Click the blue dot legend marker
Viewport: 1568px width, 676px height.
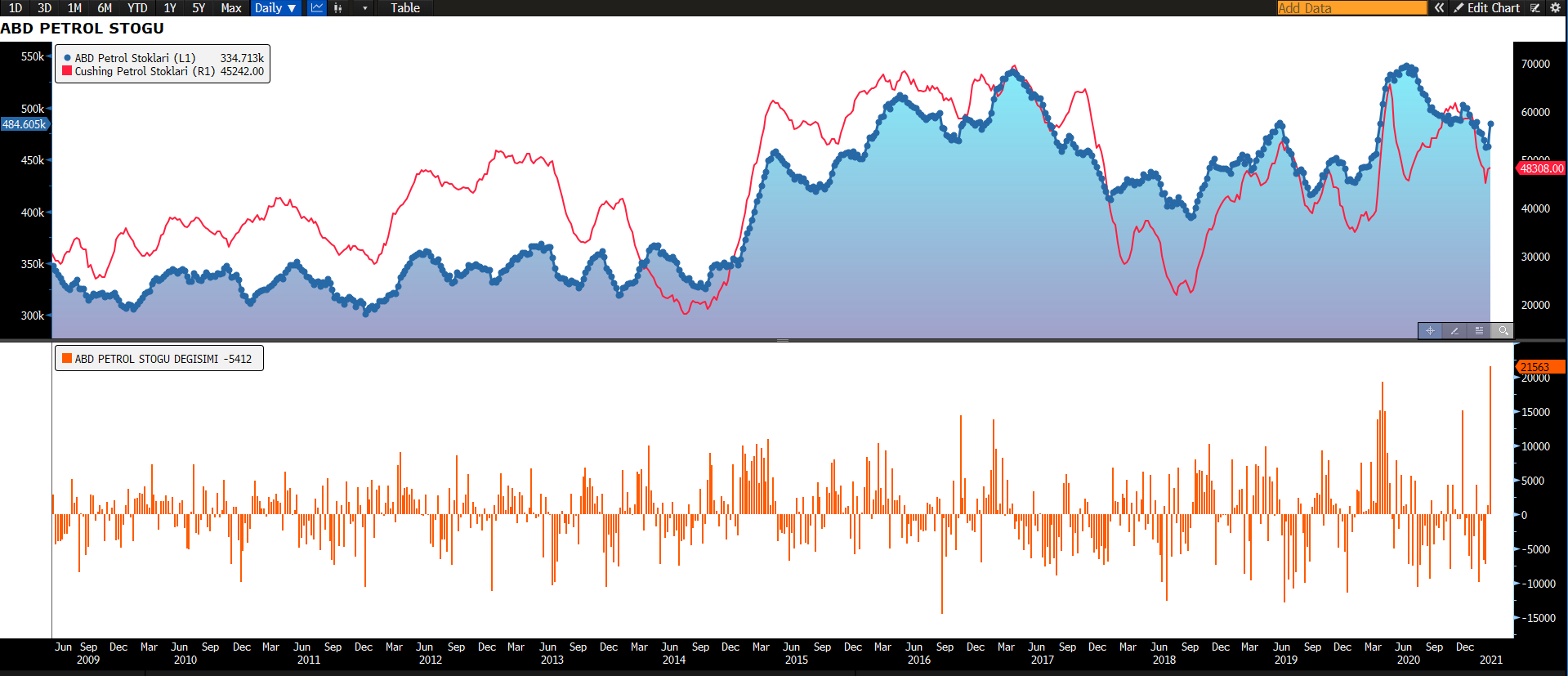coord(67,58)
